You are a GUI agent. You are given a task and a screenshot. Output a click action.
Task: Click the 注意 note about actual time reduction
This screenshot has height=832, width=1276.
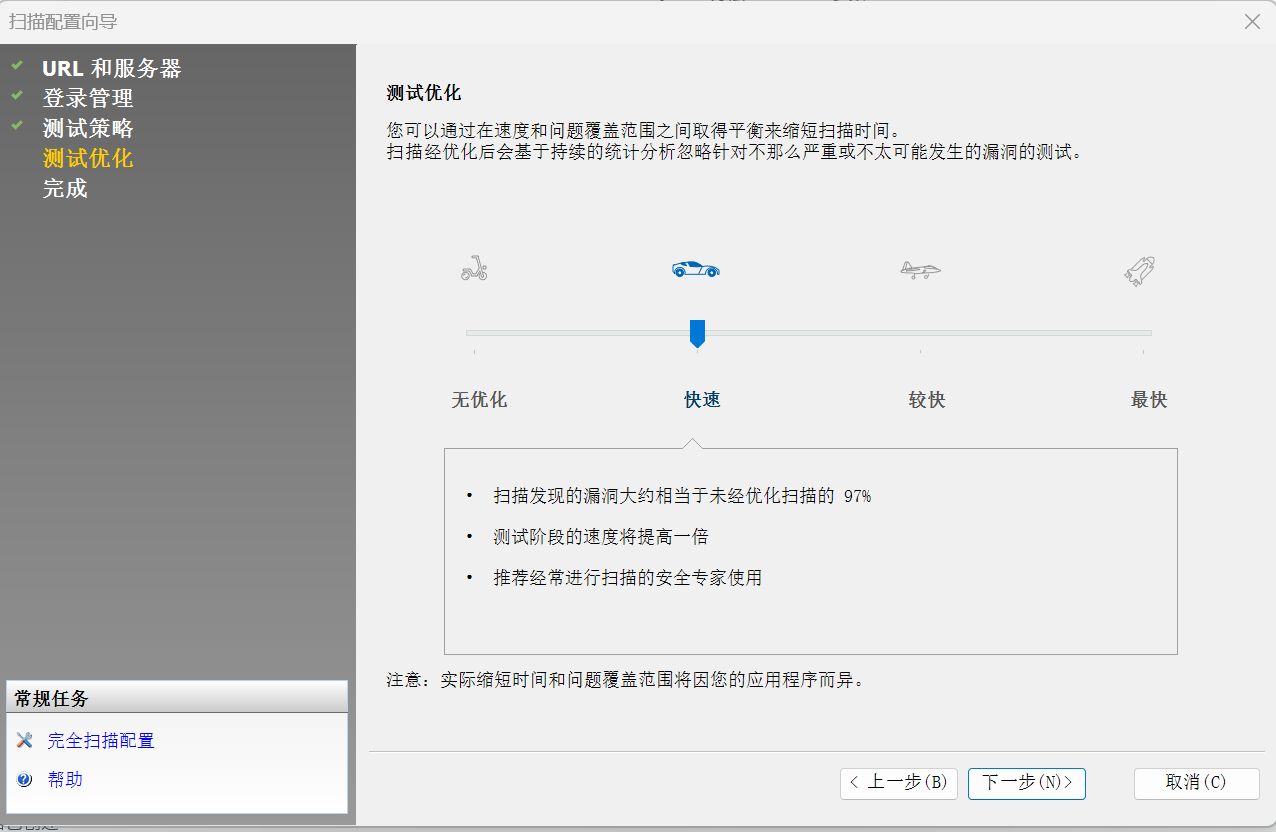625,681
